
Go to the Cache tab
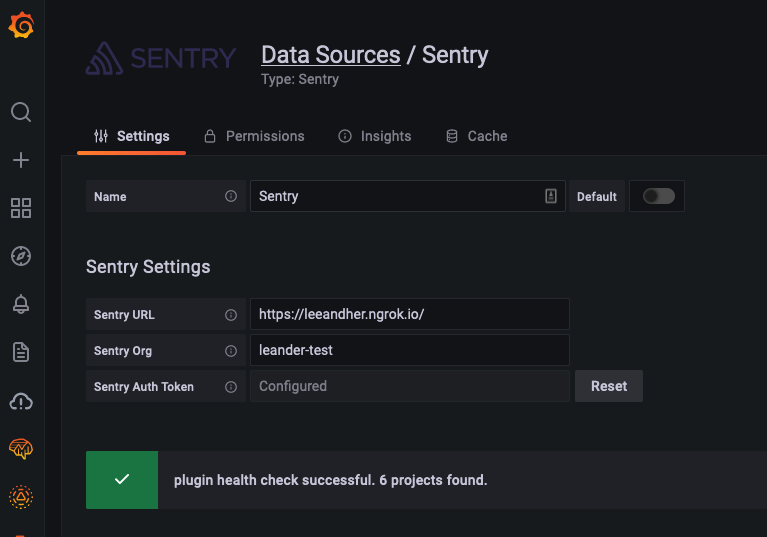tap(476, 136)
